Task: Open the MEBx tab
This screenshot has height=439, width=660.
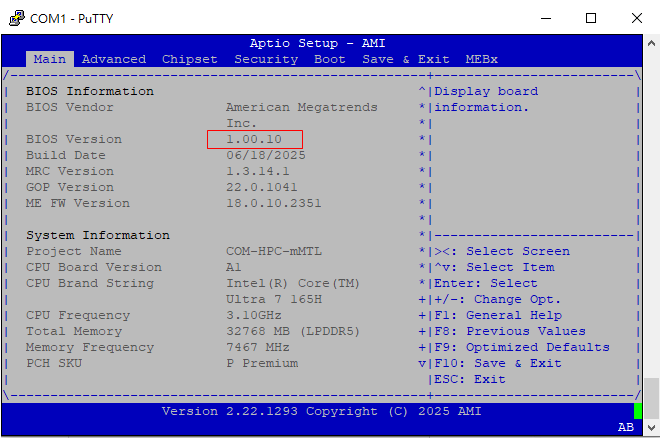Action: [x=482, y=59]
